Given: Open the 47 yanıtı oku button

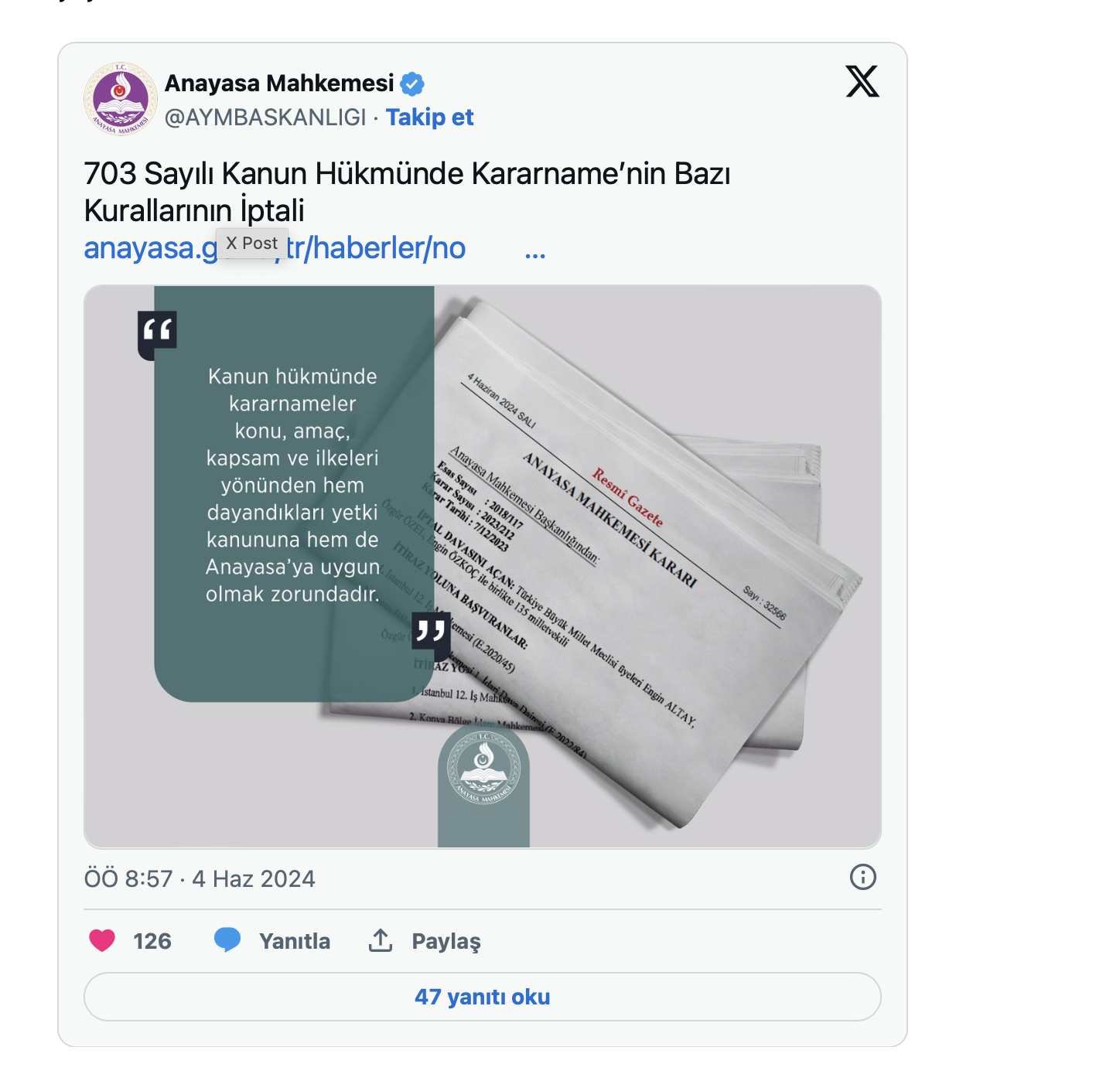Looking at the screenshot, I should tap(483, 997).
